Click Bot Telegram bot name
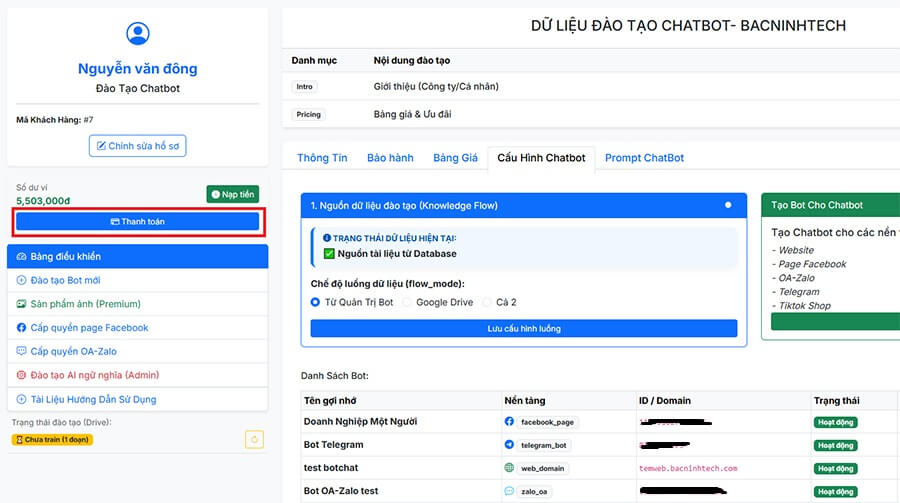900x503 pixels. 333,445
